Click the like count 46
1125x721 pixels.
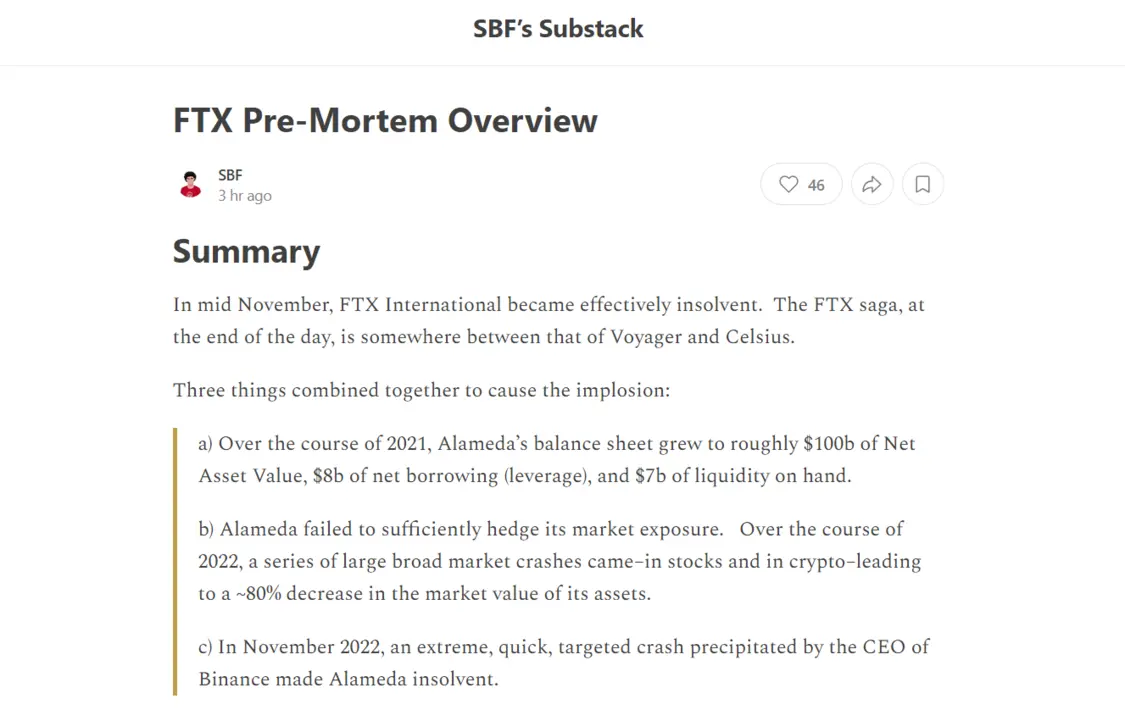(816, 185)
